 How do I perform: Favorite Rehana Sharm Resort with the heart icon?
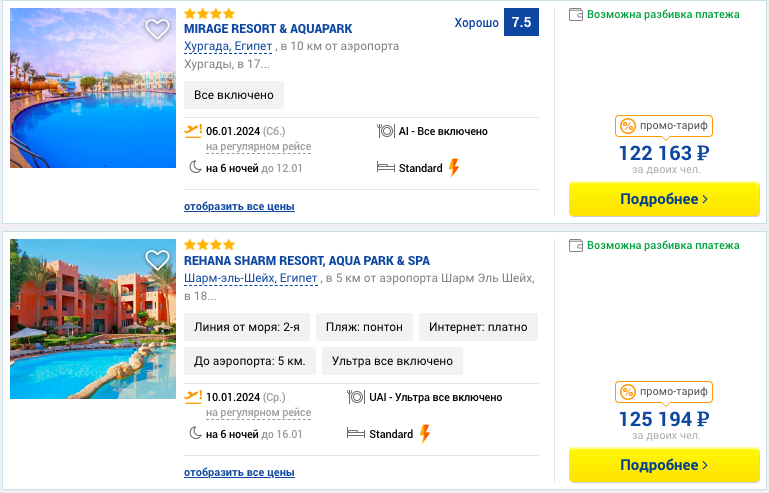157,260
